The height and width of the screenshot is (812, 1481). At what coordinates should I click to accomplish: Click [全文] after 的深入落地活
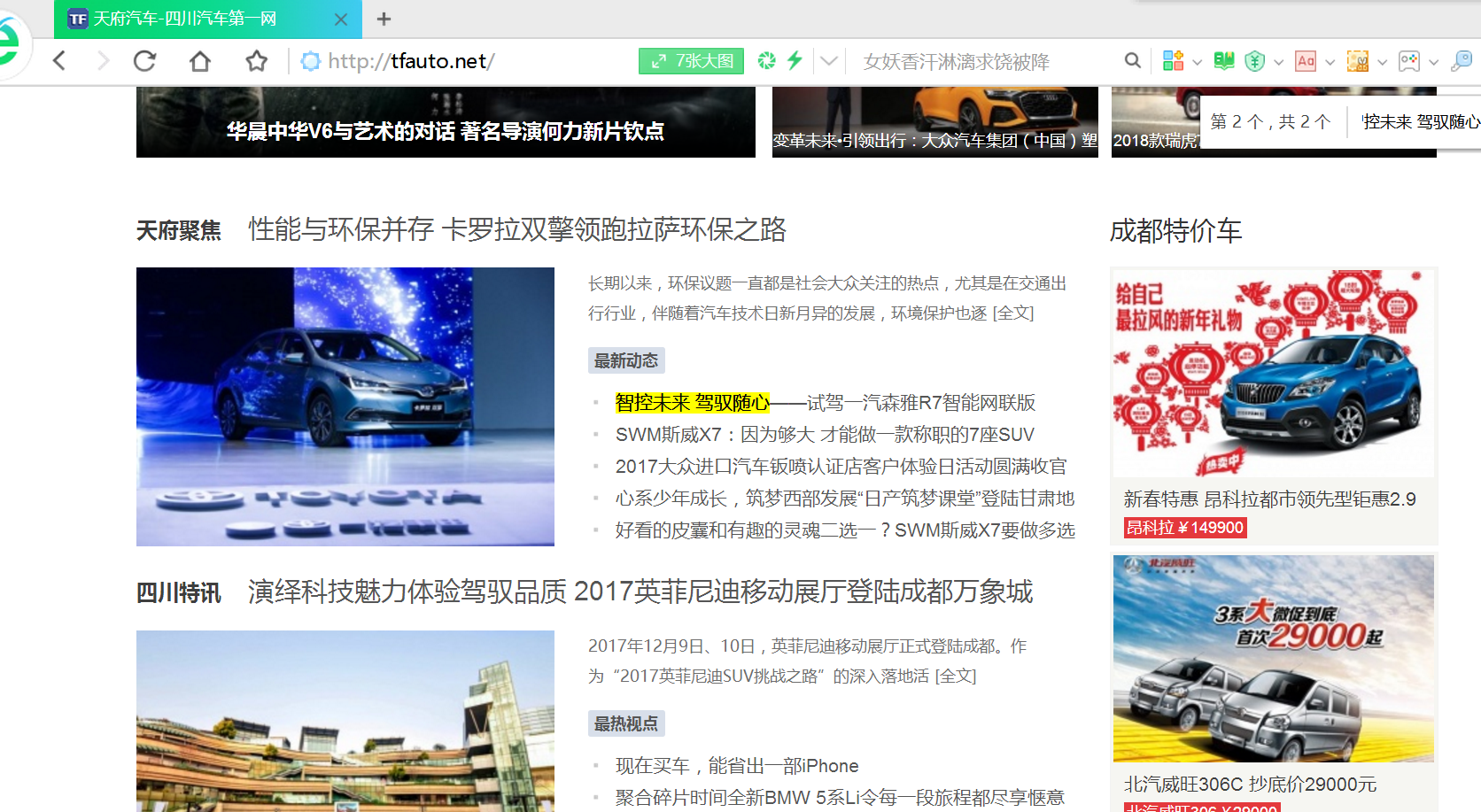(x=956, y=677)
